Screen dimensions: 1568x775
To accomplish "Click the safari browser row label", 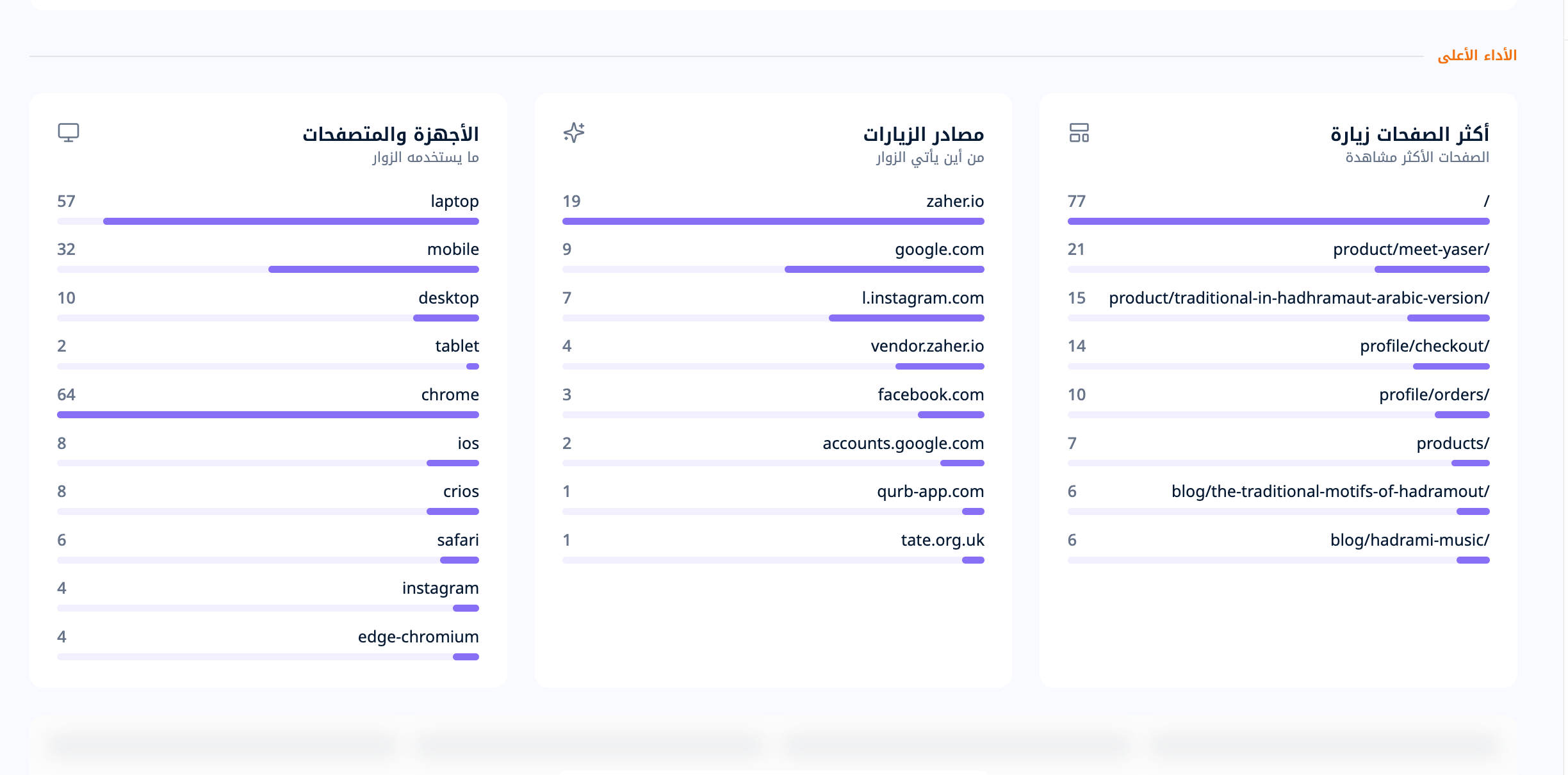I will (x=457, y=540).
